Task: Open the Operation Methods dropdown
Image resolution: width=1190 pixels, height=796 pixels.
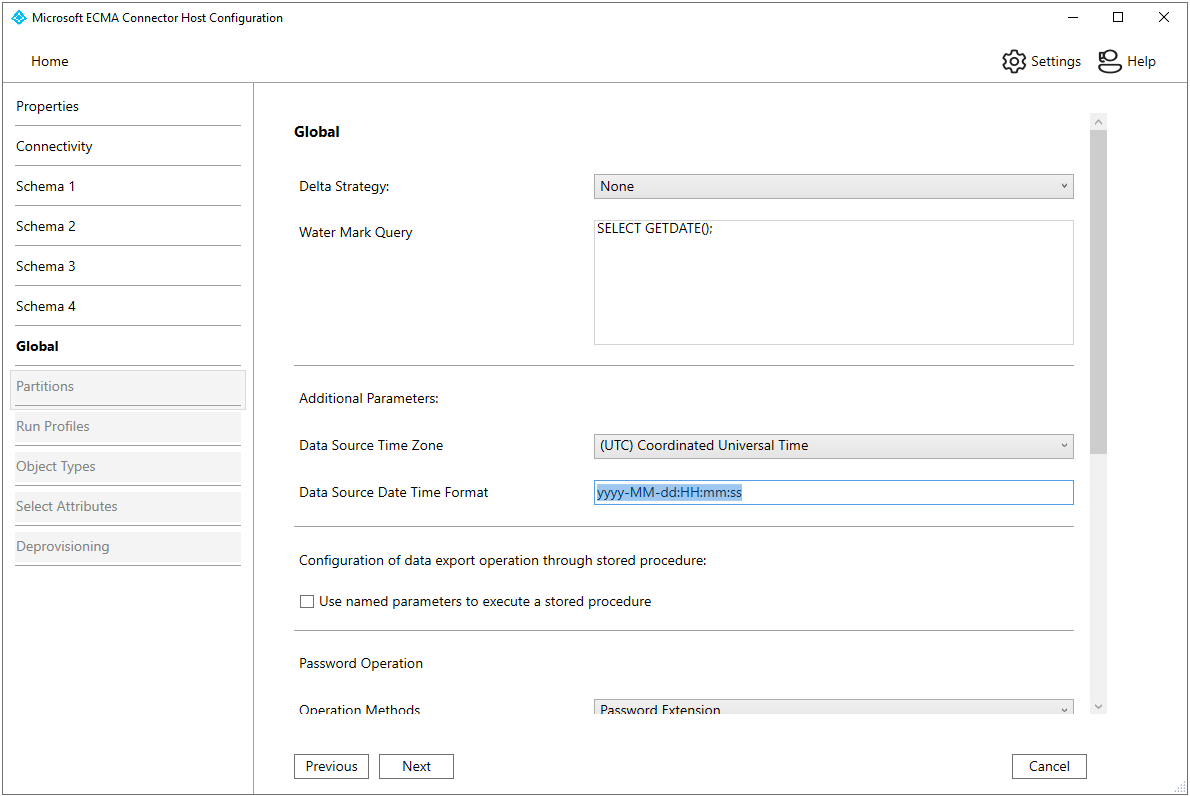Action: pos(833,708)
